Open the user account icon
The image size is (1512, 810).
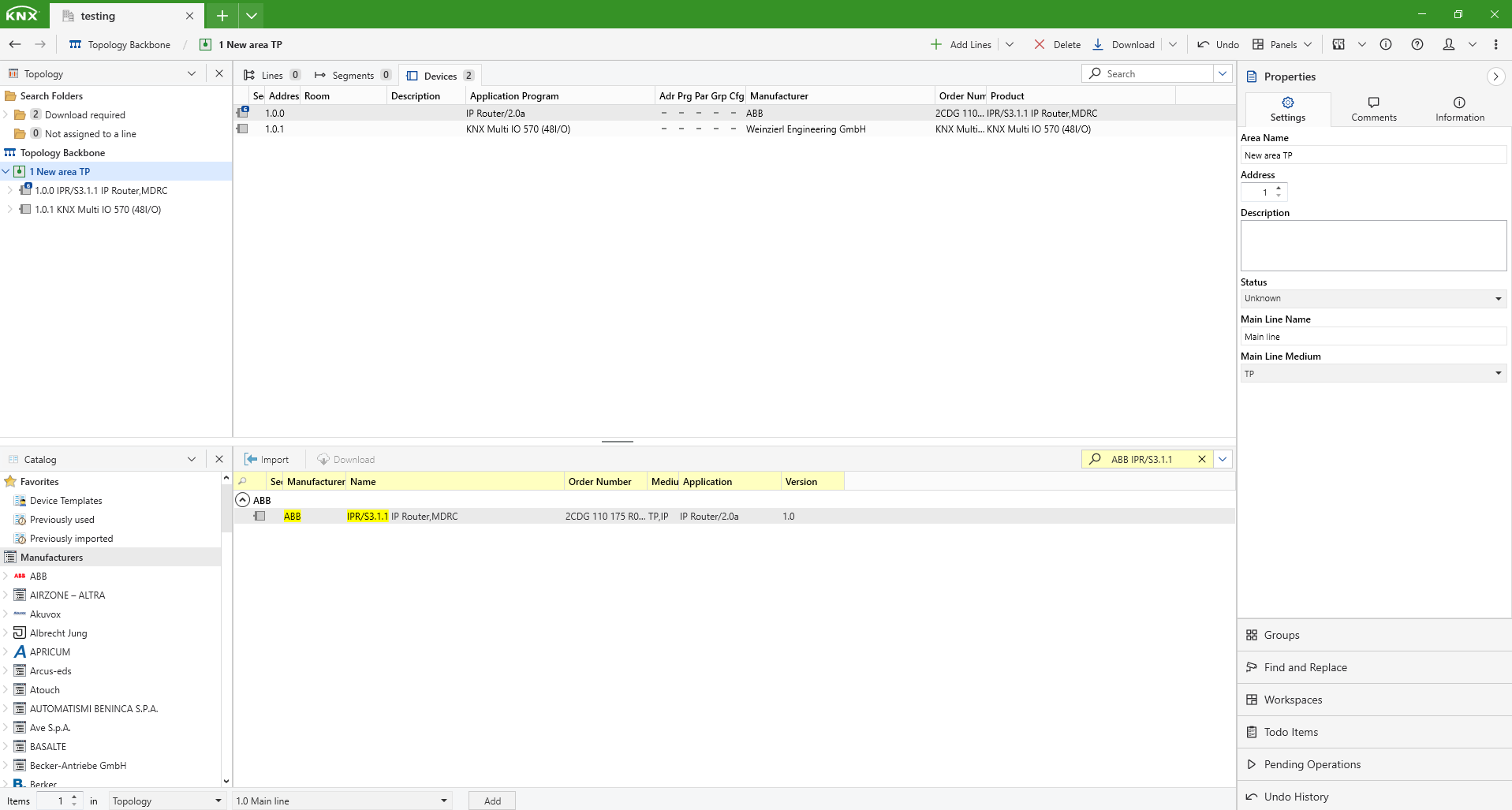tap(1448, 44)
